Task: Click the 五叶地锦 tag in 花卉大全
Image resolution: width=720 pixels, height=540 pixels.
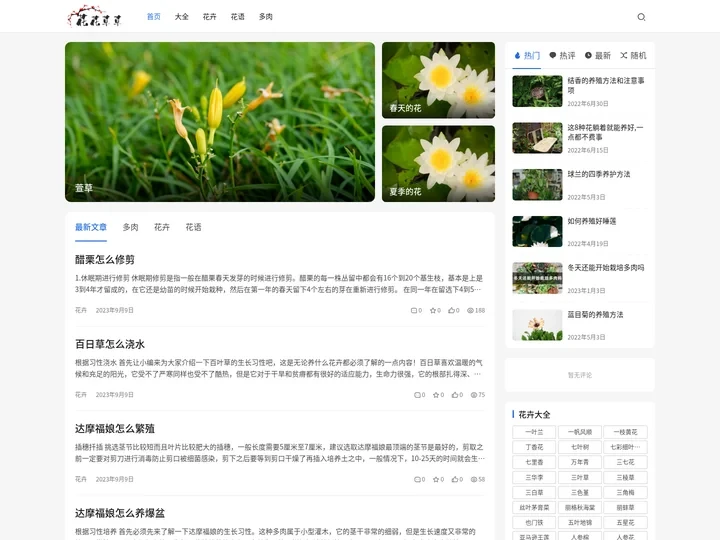Action: tap(580, 523)
